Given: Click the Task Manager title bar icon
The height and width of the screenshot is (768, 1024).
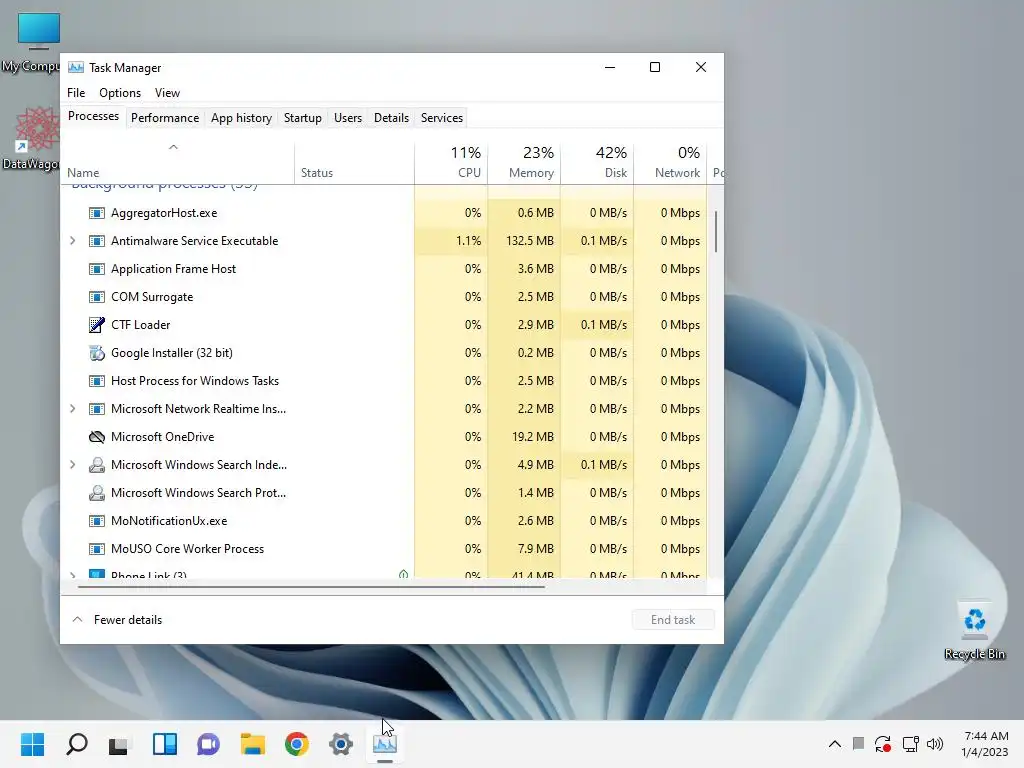Looking at the screenshot, I should click(76, 67).
